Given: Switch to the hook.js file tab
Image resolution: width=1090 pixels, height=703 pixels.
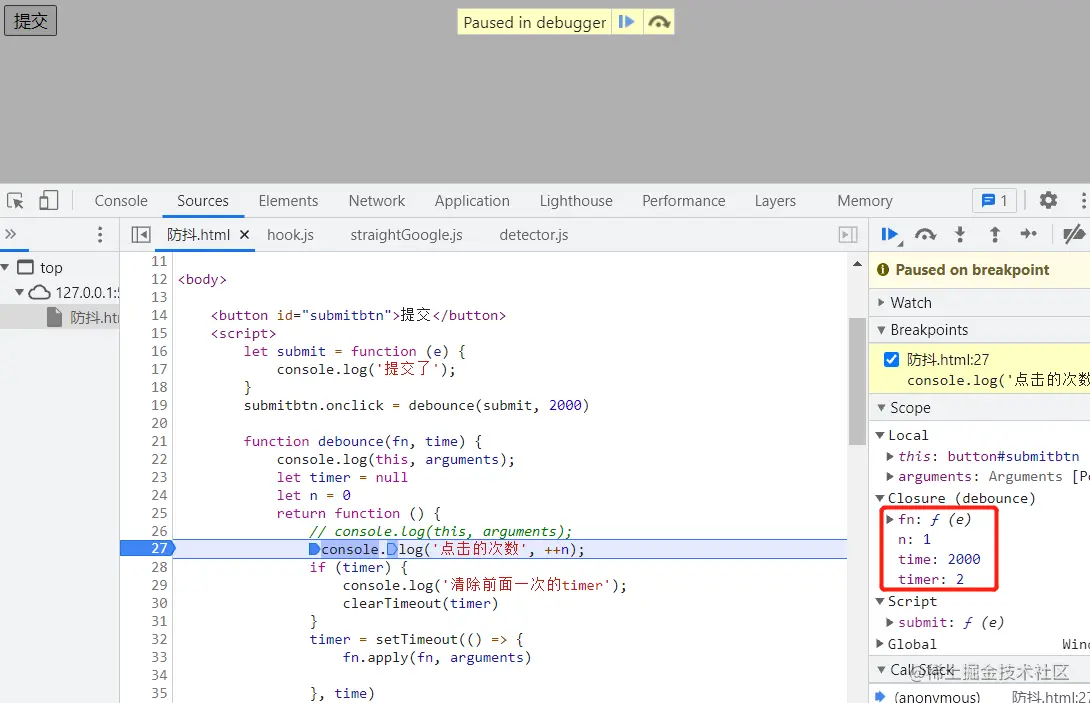Looking at the screenshot, I should point(290,235).
